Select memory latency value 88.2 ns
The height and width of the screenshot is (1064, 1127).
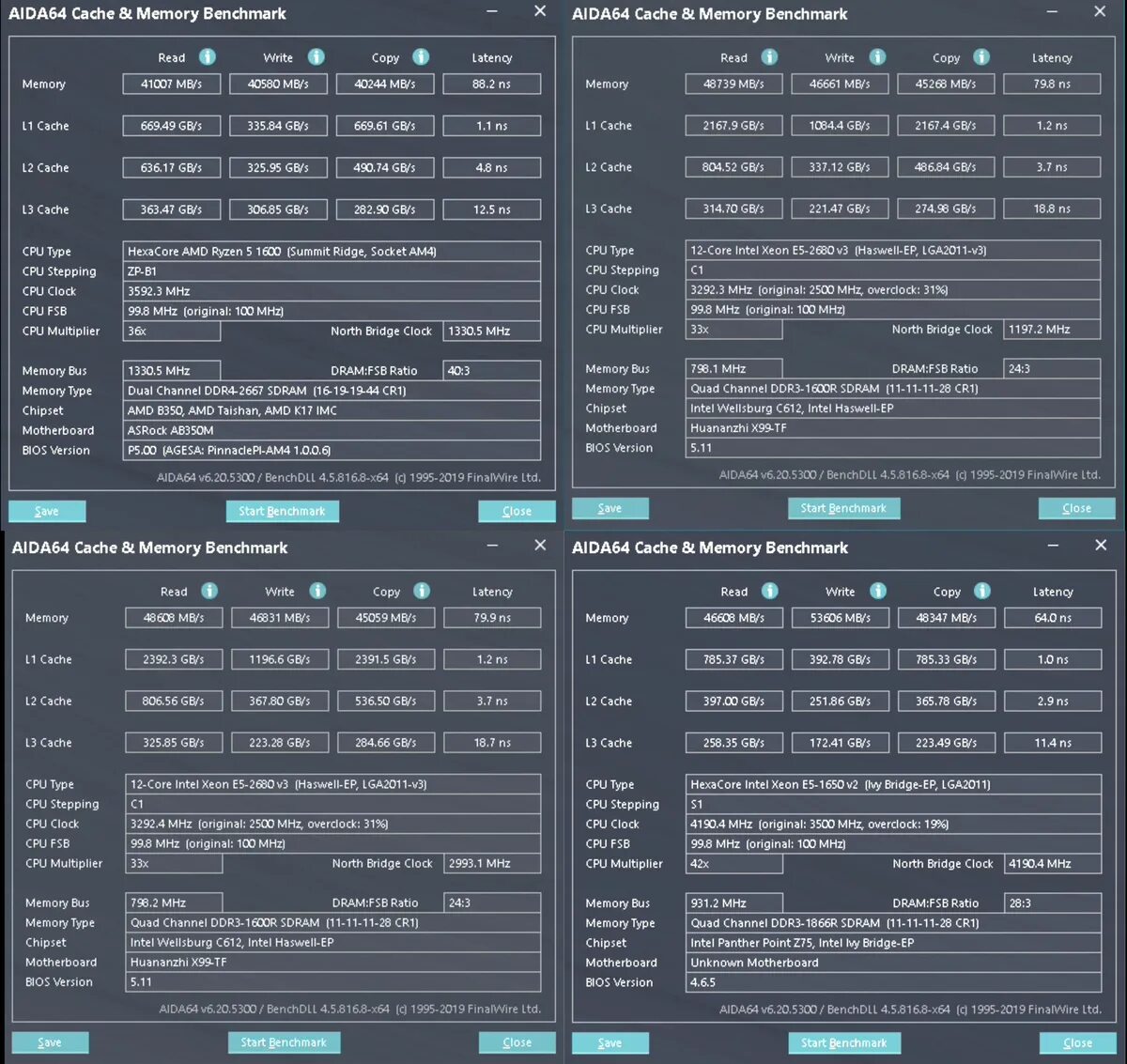pyautogui.click(x=491, y=84)
